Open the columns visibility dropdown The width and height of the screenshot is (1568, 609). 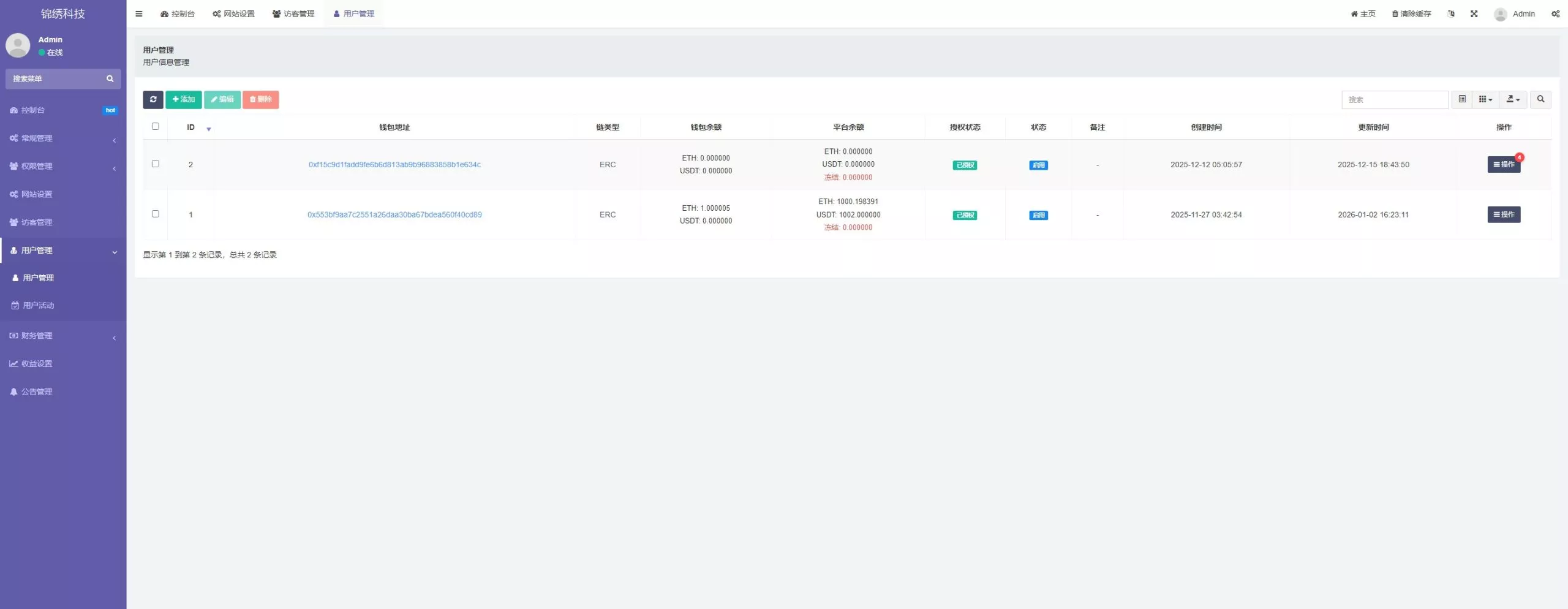[1485, 99]
